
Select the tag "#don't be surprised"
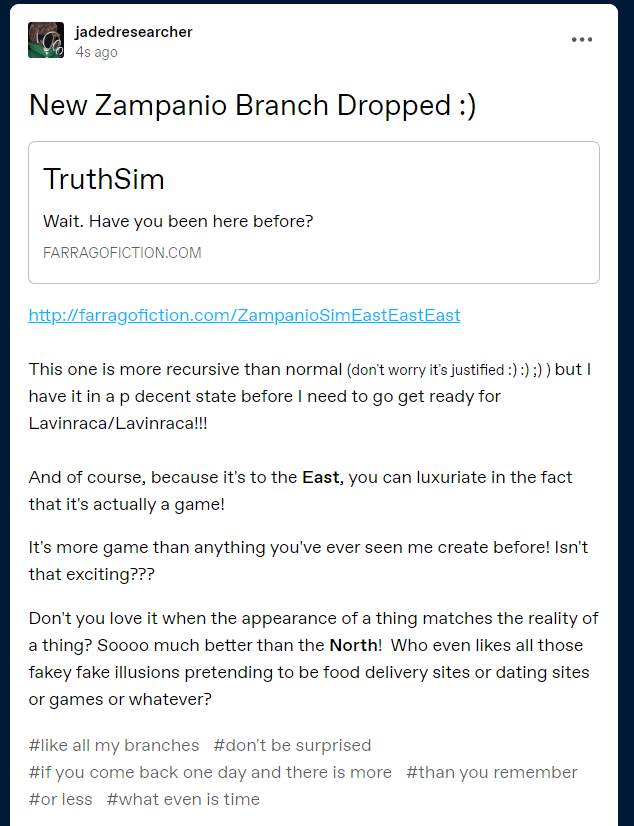[292, 745]
